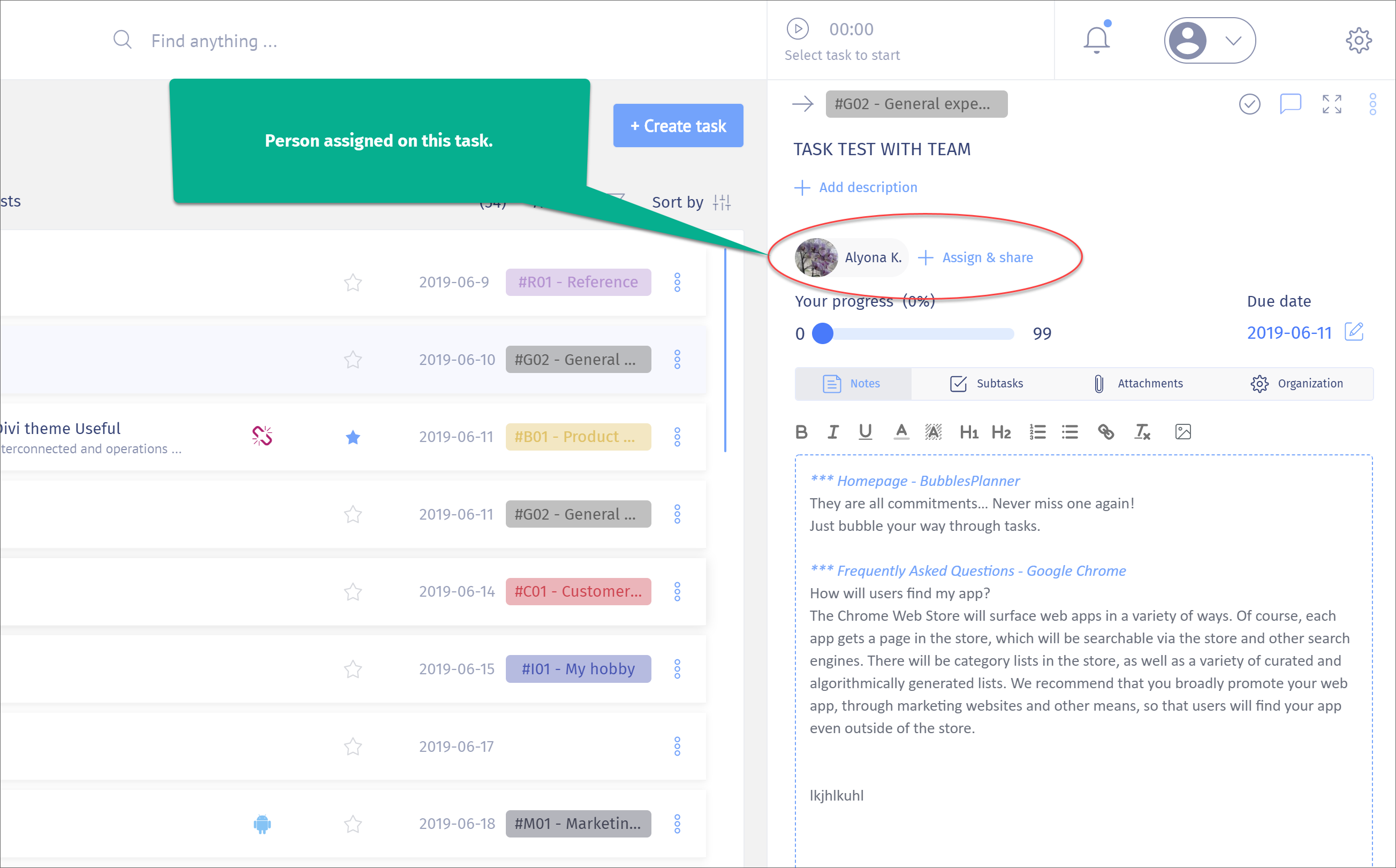Star the 2019-06-9 task
The height and width of the screenshot is (868, 1396).
coord(353,282)
